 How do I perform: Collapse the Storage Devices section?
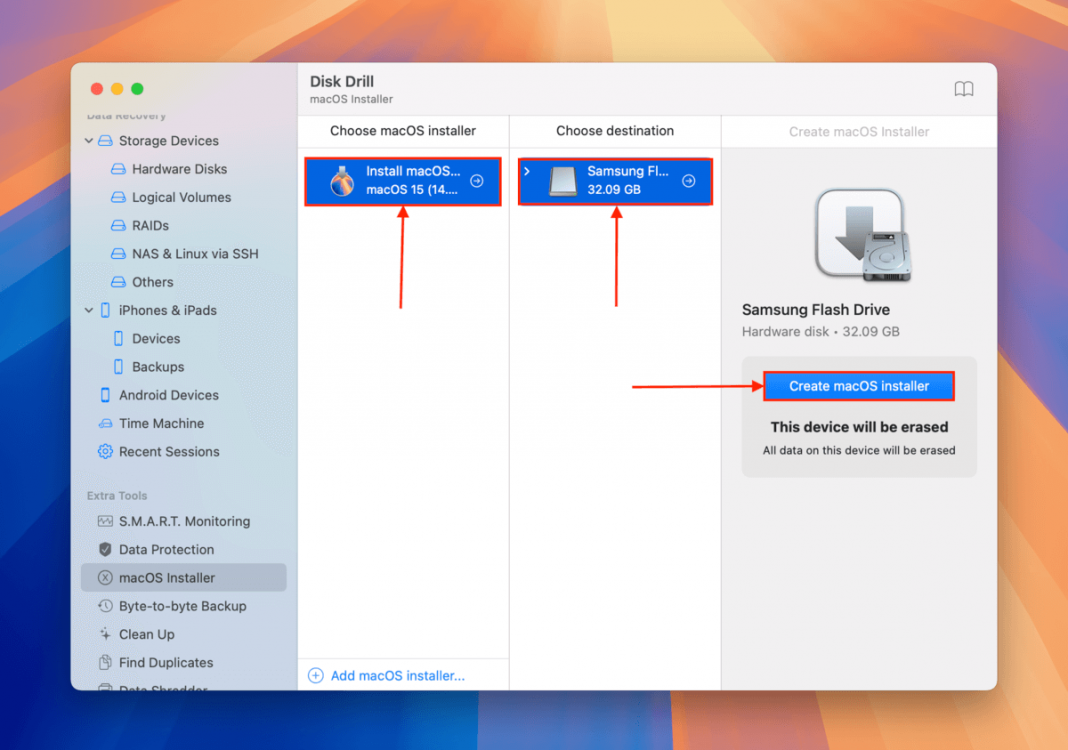(x=88, y=141)
